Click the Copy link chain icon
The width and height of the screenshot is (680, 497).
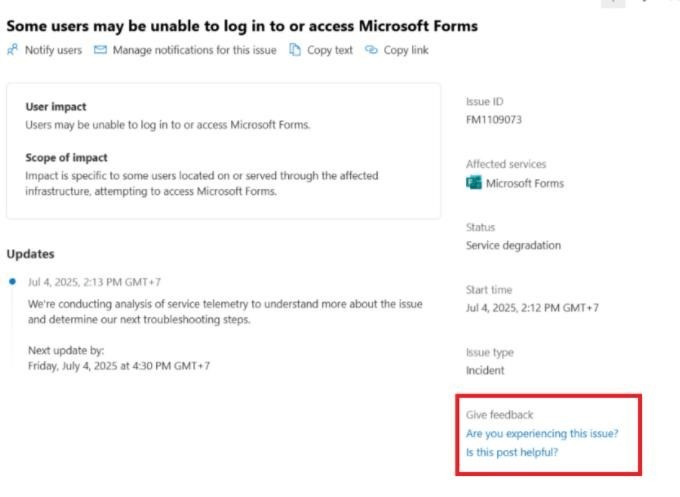[x=371, y=50]
